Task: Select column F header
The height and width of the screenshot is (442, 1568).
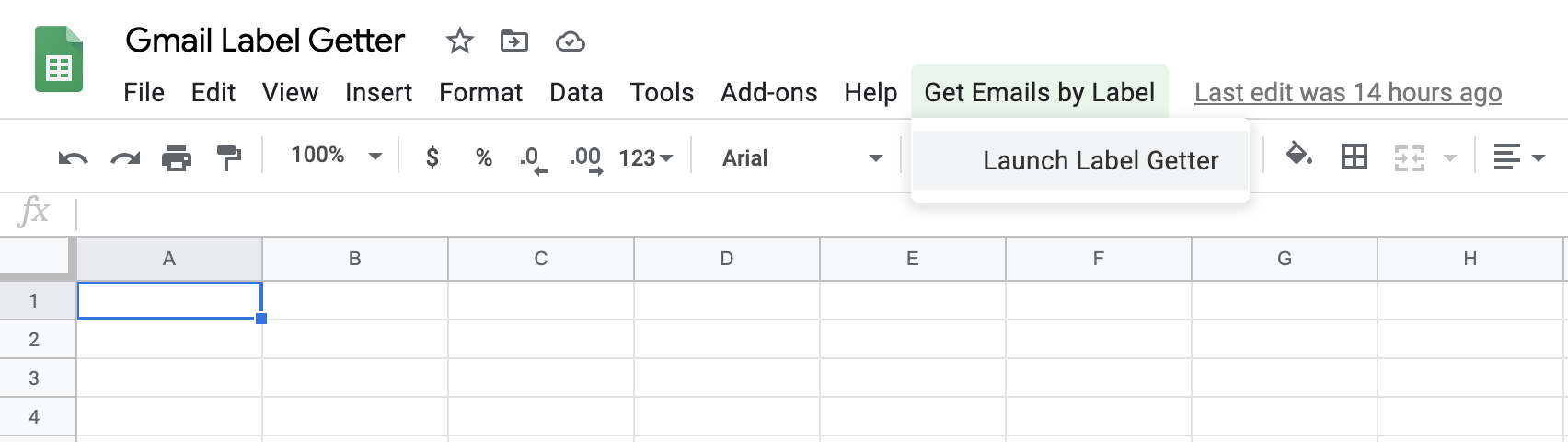Action: [1099, 259]
